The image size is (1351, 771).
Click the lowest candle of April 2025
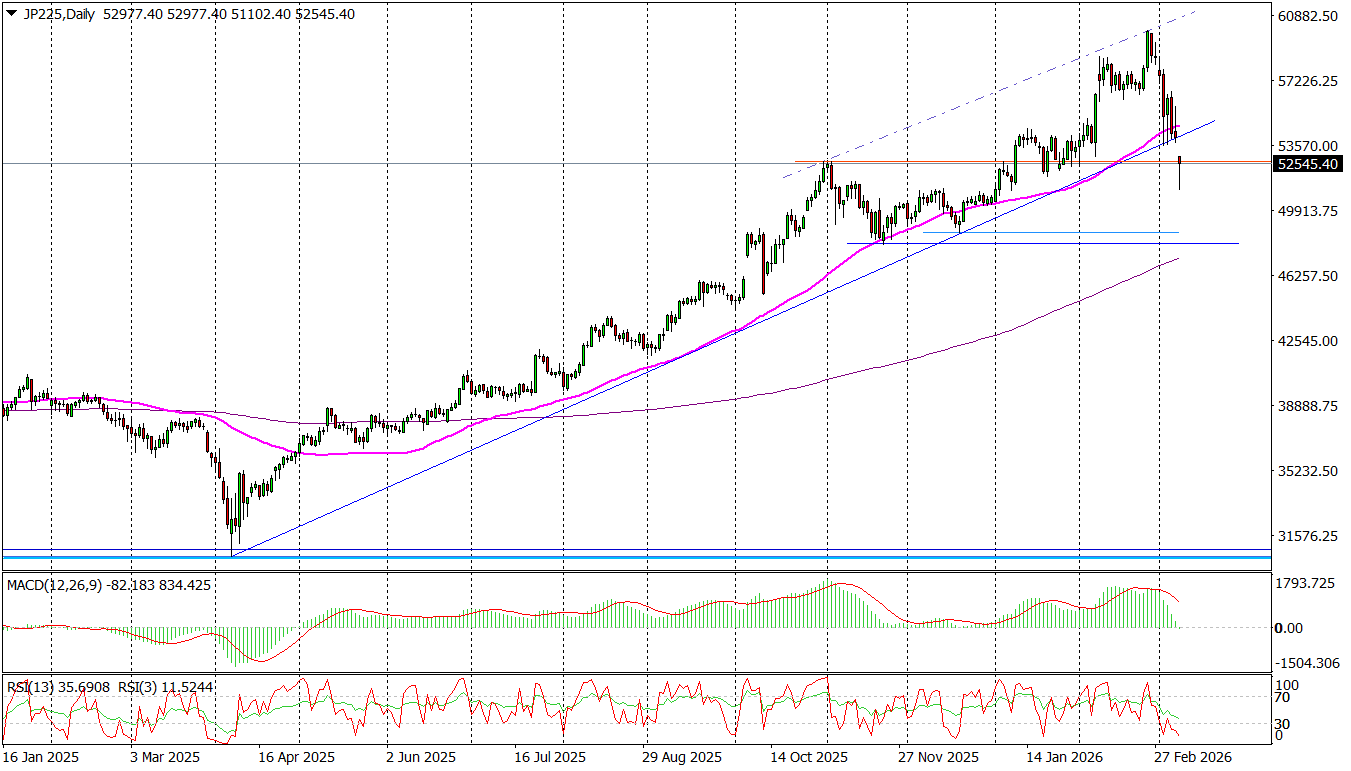(x=232, y=525)
